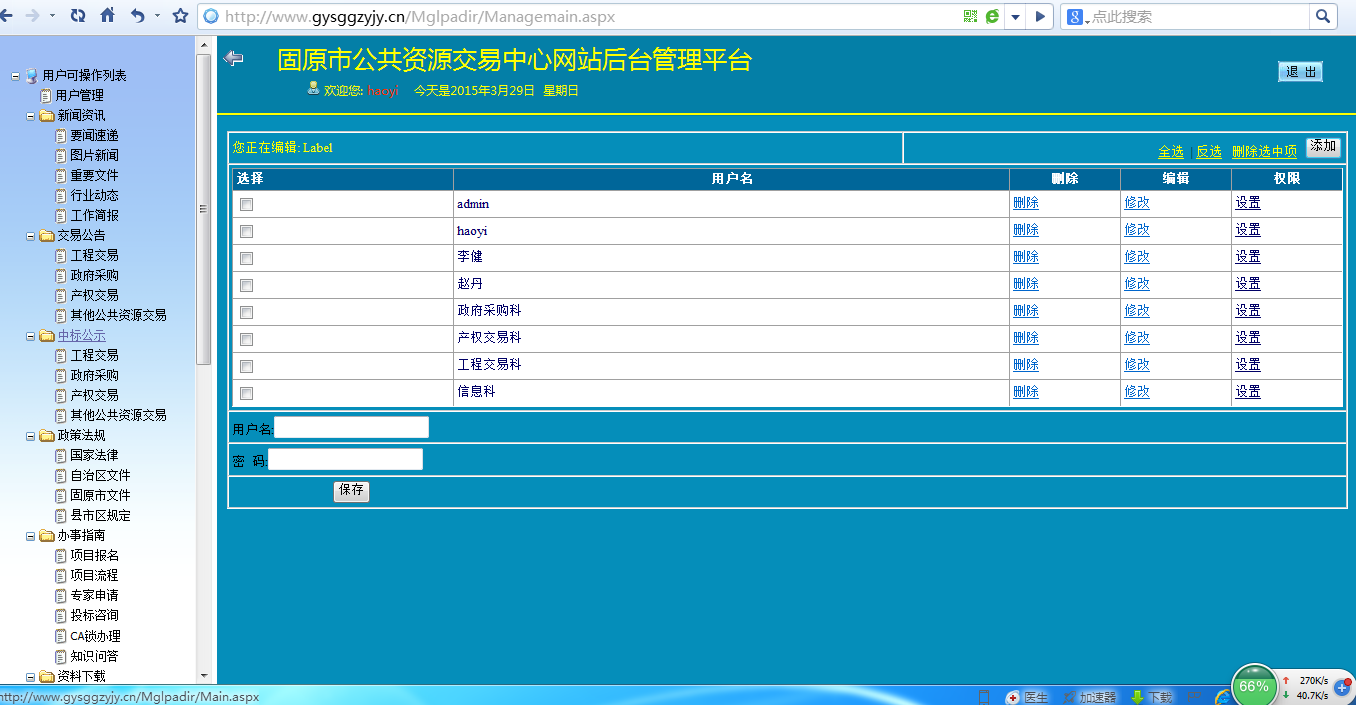Click the browser forward arrow

pos(31,16)
